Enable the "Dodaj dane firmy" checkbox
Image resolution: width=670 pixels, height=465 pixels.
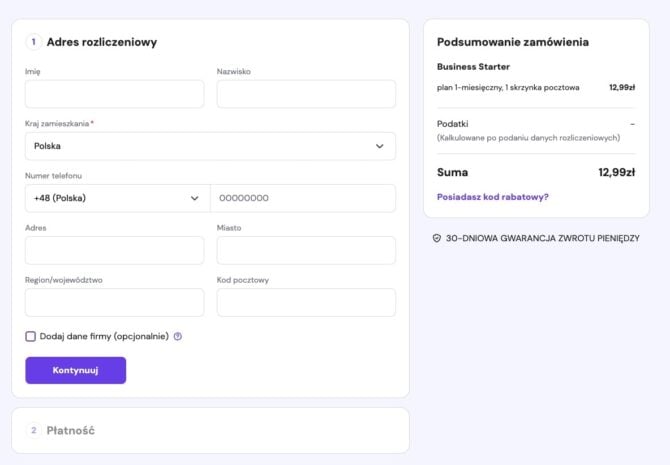31,337
